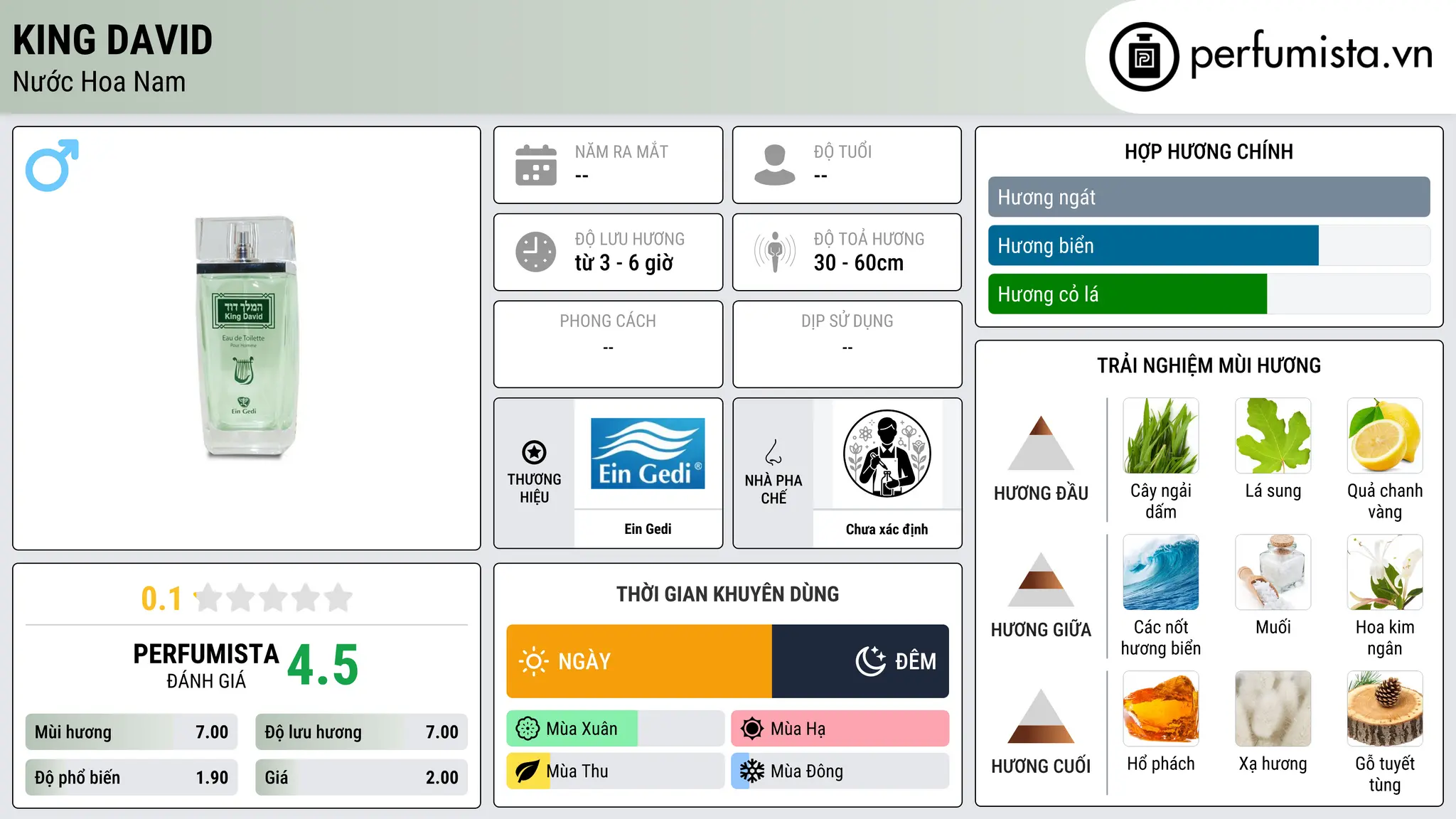The width and height of the screenshot is (1456, 819).
Task: Click the Thời Gian Khuyên Dùng heading
Action: [727, 594]
